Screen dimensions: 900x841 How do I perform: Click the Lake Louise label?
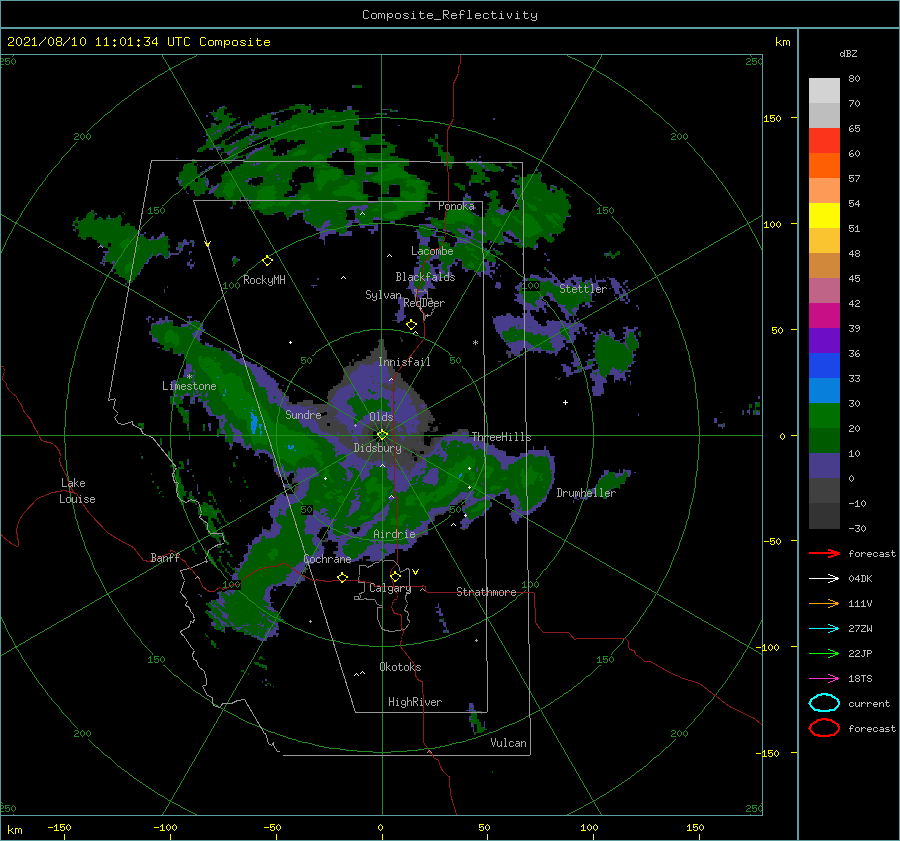pos(77,491)
